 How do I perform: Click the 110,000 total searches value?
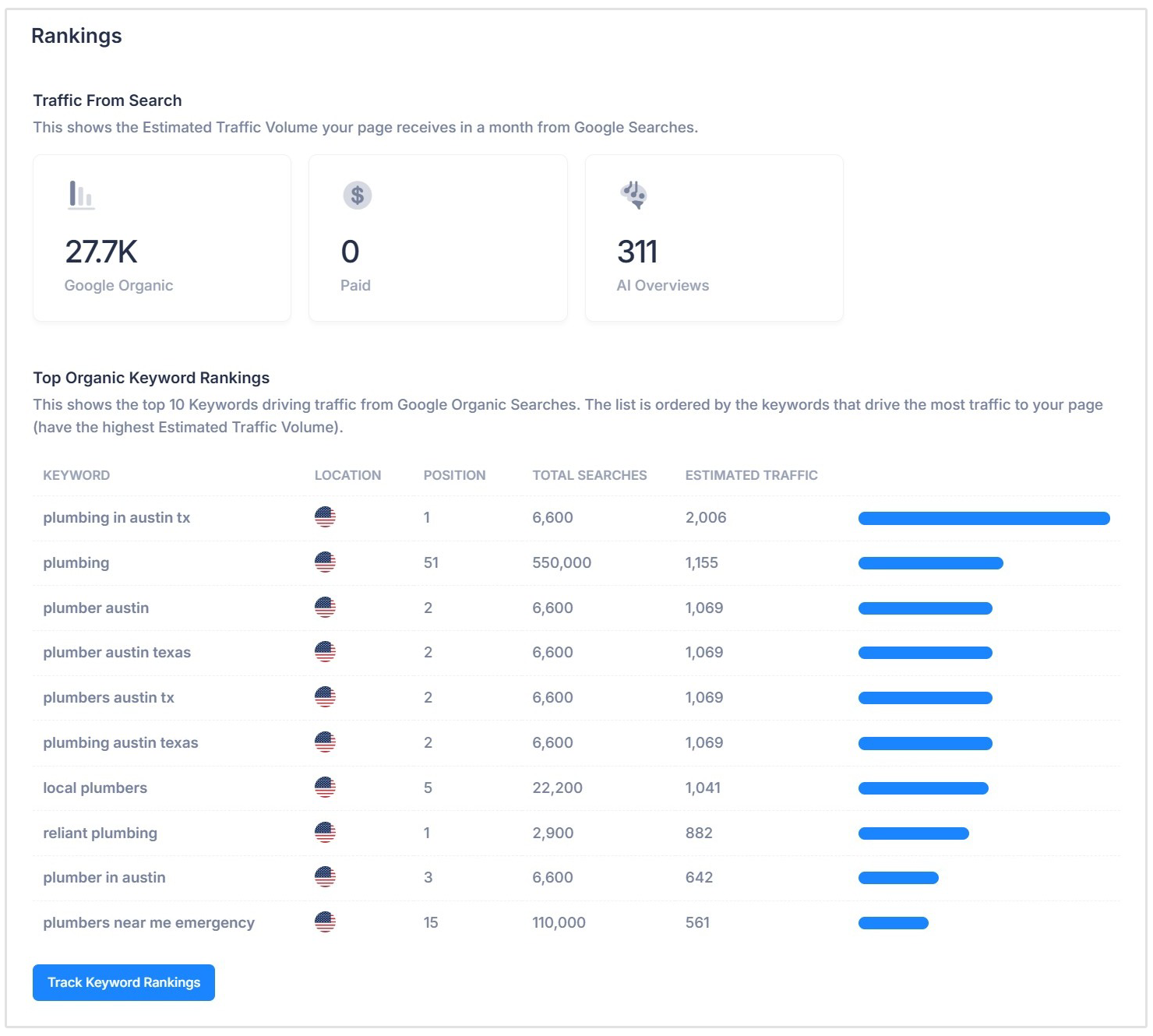(559, 922)
